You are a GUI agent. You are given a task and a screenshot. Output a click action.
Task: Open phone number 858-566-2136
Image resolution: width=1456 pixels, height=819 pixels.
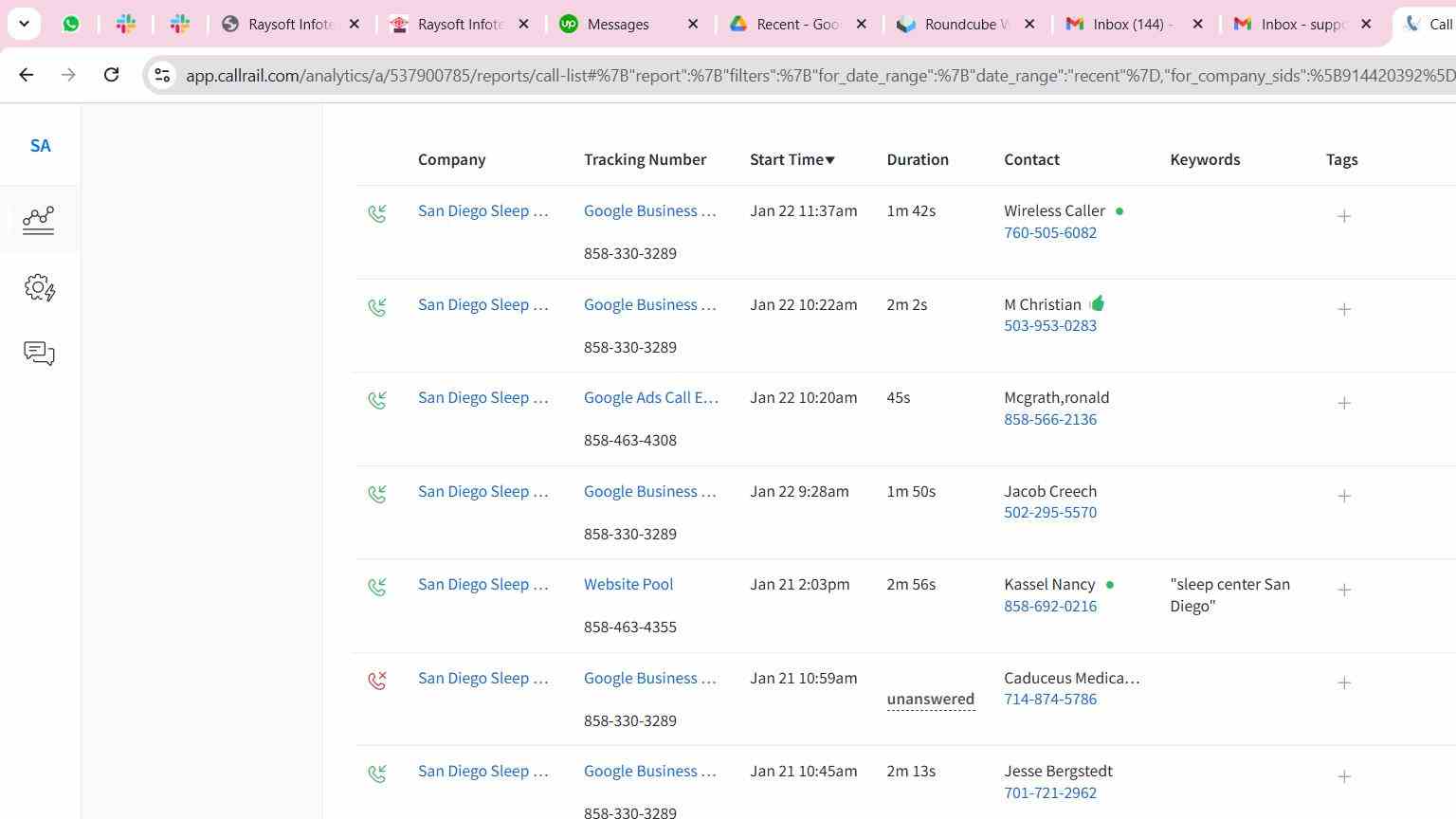pyautogui.click(x=1050, y=419)
